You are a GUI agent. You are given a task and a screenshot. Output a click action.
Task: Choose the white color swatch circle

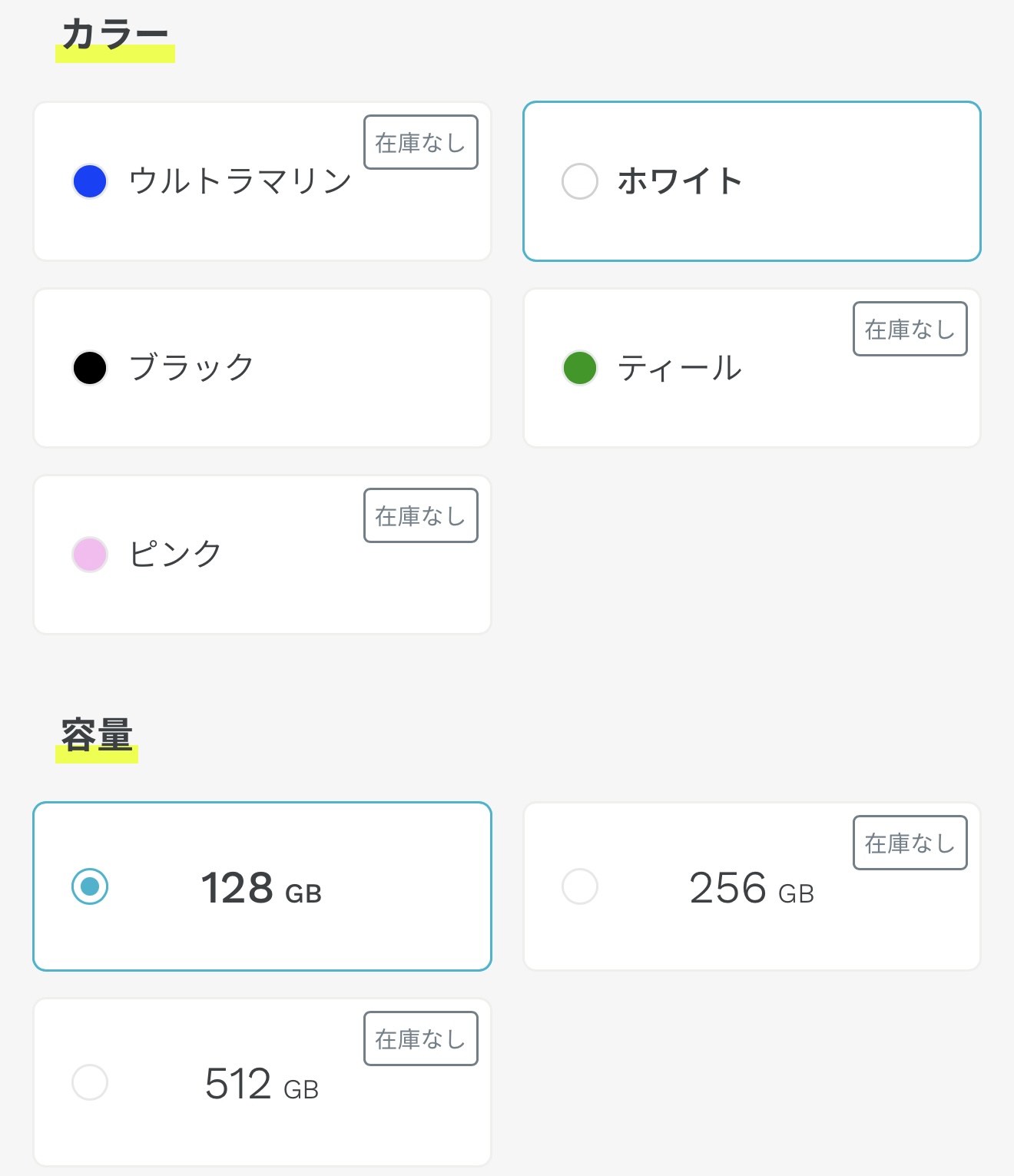tap(580, 181)
